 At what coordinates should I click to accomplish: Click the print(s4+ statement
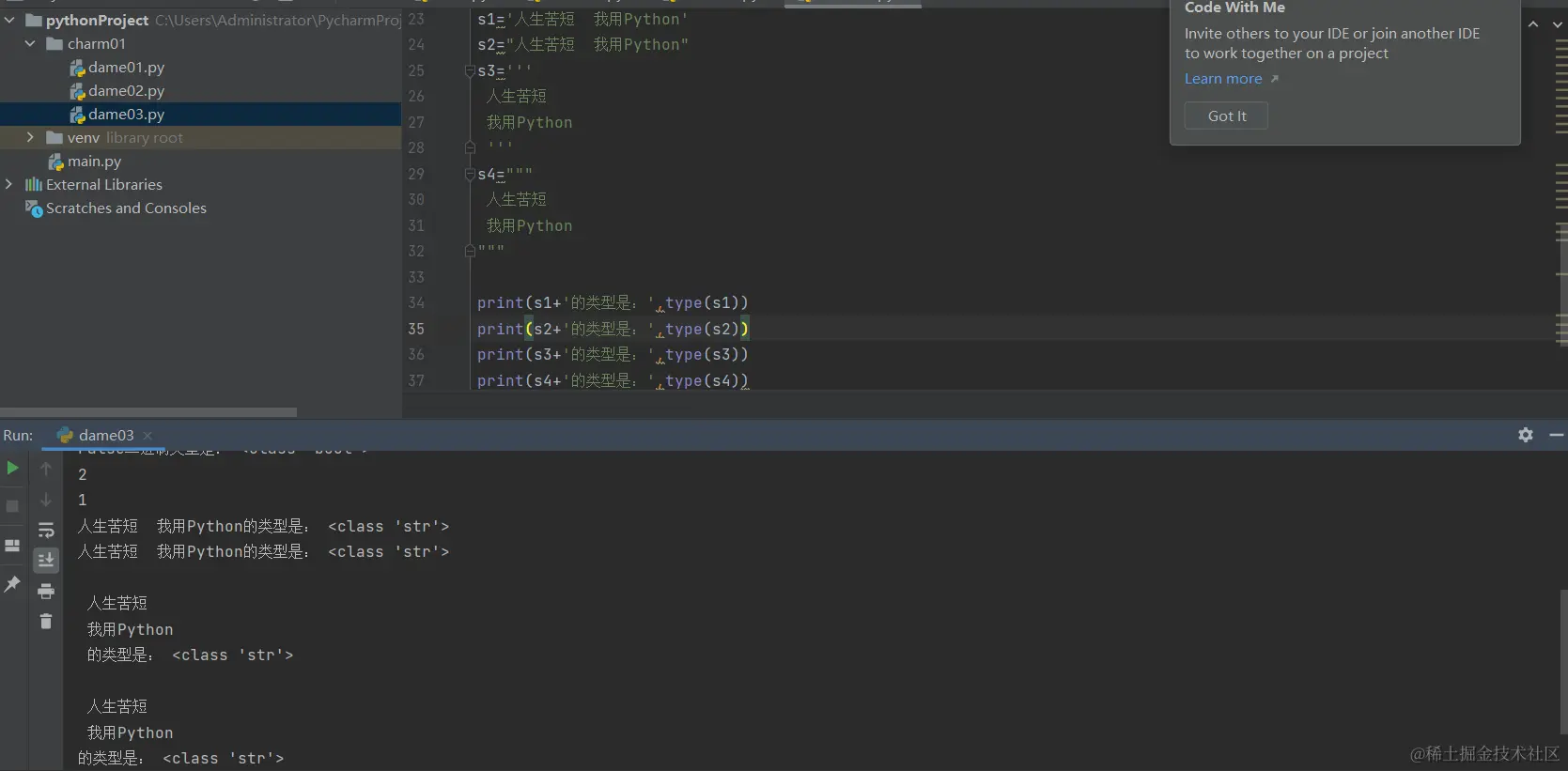click(x=613, y=380)
